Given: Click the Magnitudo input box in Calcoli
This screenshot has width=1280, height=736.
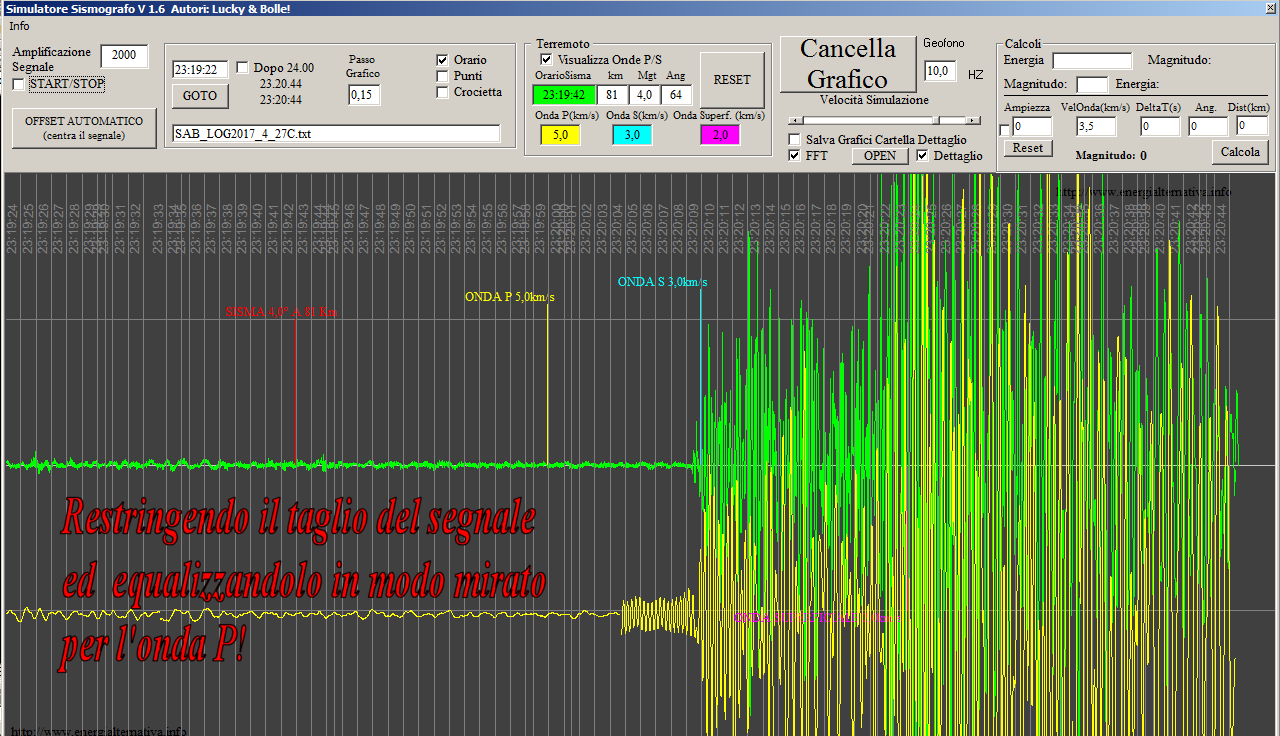Looking at the screenshot, I should [1092, 85].
